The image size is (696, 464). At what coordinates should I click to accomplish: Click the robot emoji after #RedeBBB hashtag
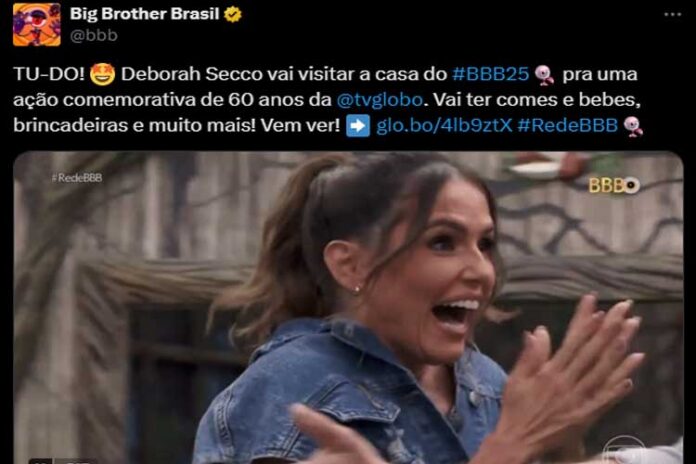[633, 126]
